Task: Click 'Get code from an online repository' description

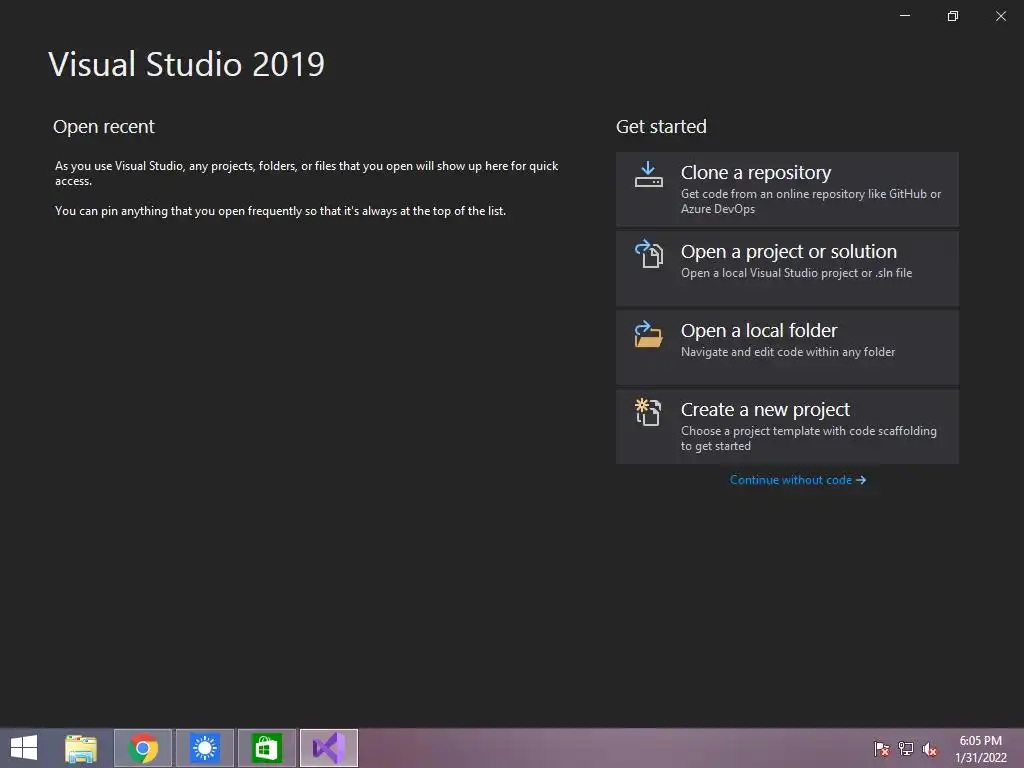Action: click(x=810, y=201)
